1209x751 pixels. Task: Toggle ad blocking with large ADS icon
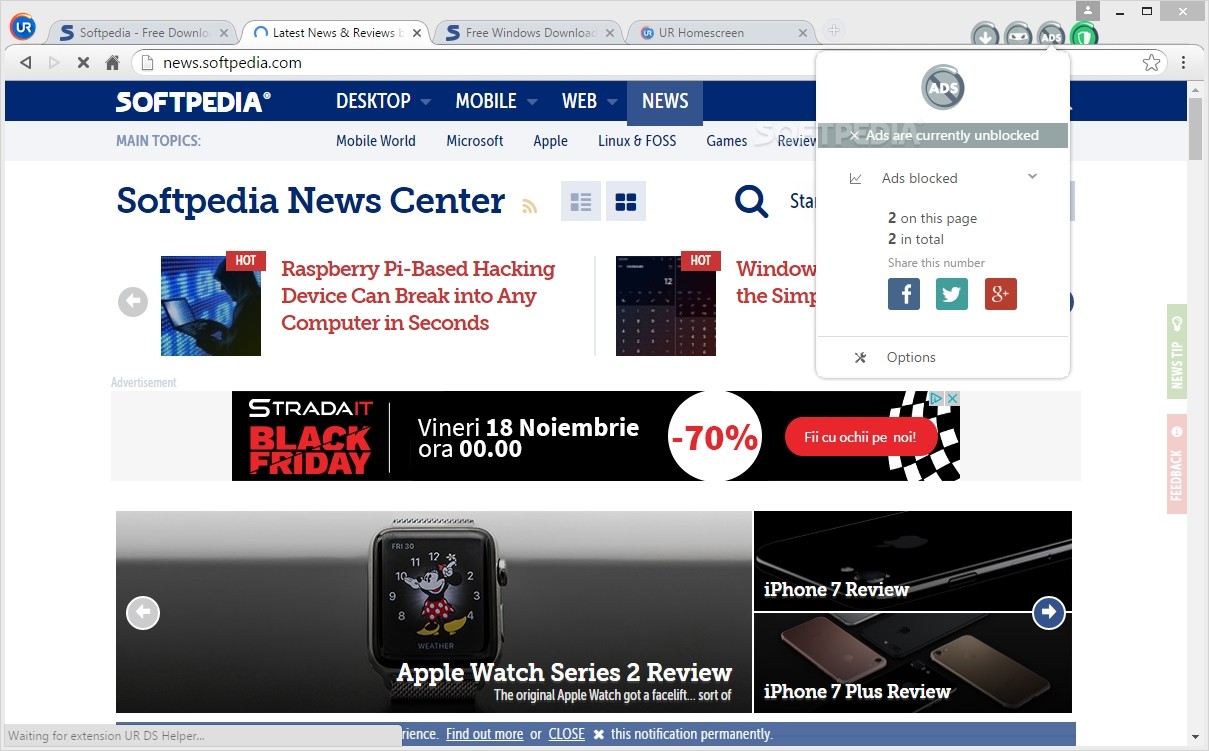943,86
